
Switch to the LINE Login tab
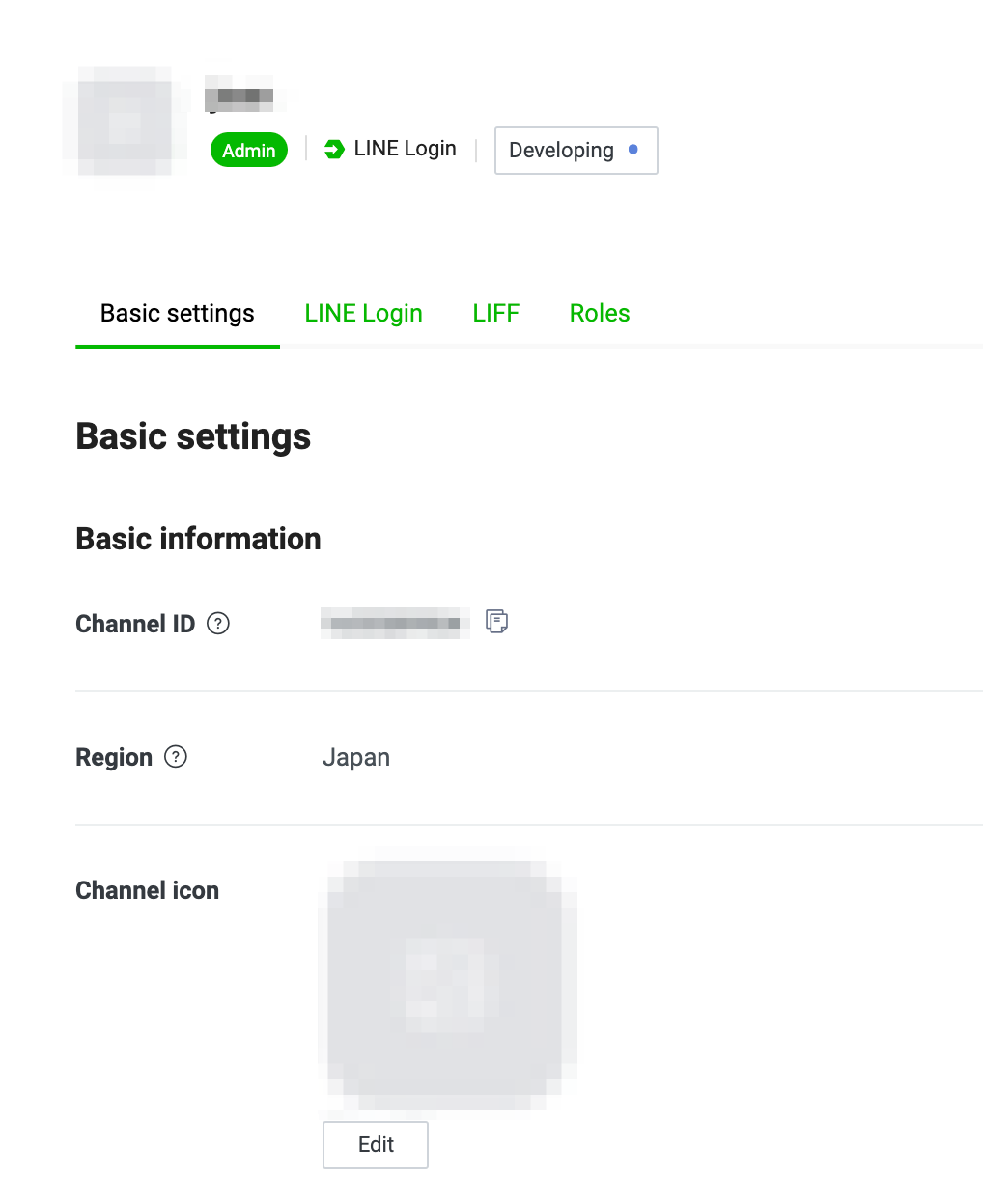click(363, 314)
